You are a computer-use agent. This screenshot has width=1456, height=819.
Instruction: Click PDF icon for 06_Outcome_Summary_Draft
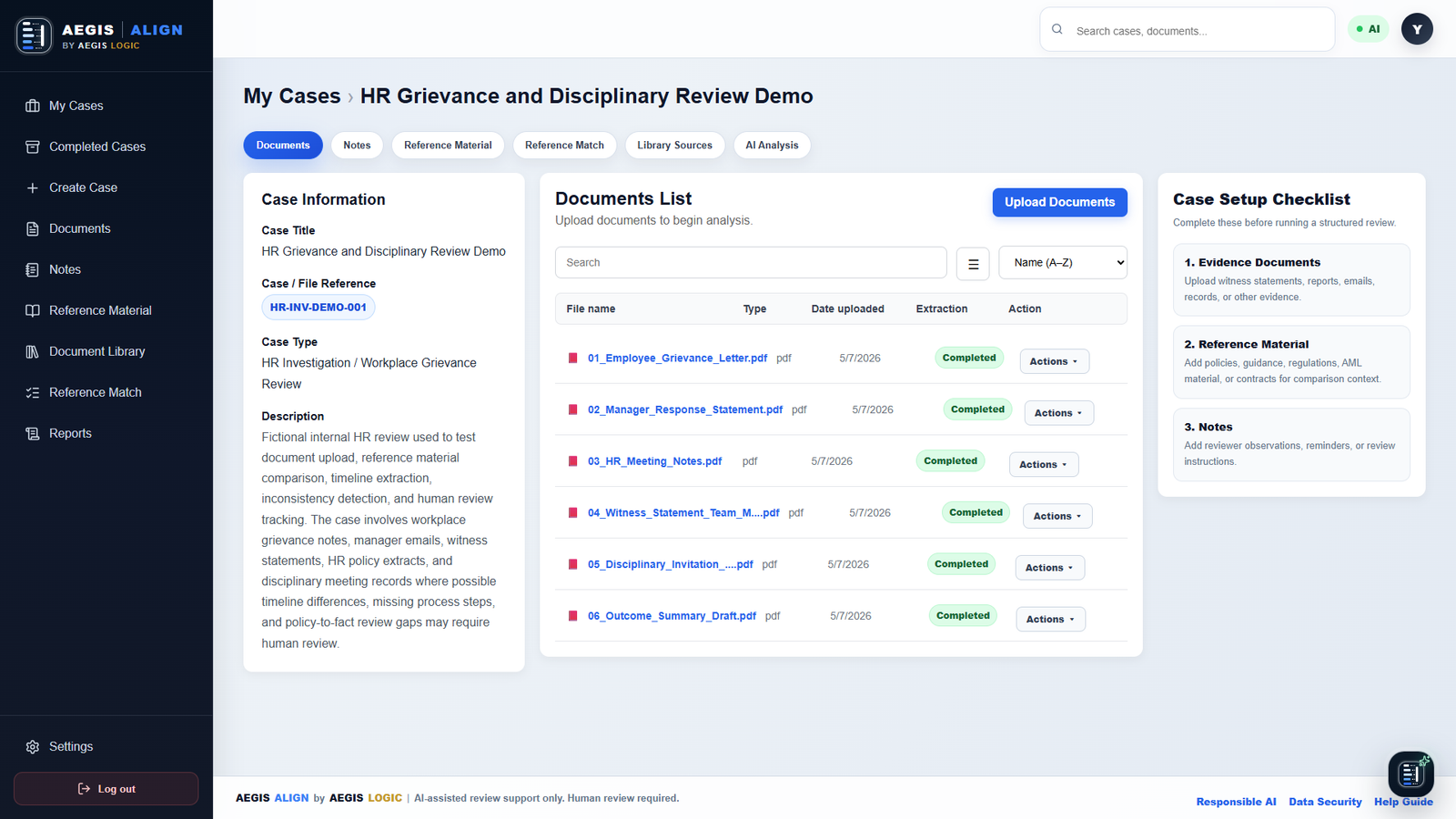tap(573, 616)
